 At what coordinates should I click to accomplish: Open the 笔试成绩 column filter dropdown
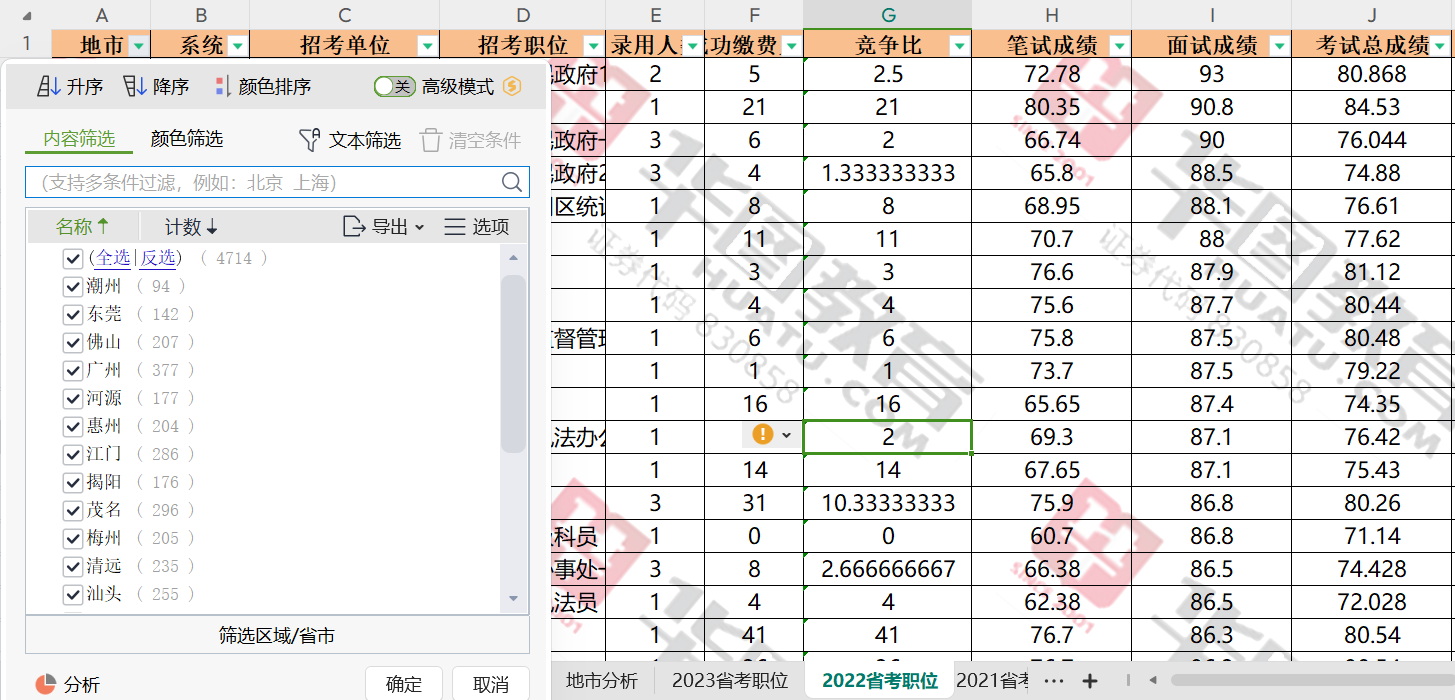(1119, 46)
